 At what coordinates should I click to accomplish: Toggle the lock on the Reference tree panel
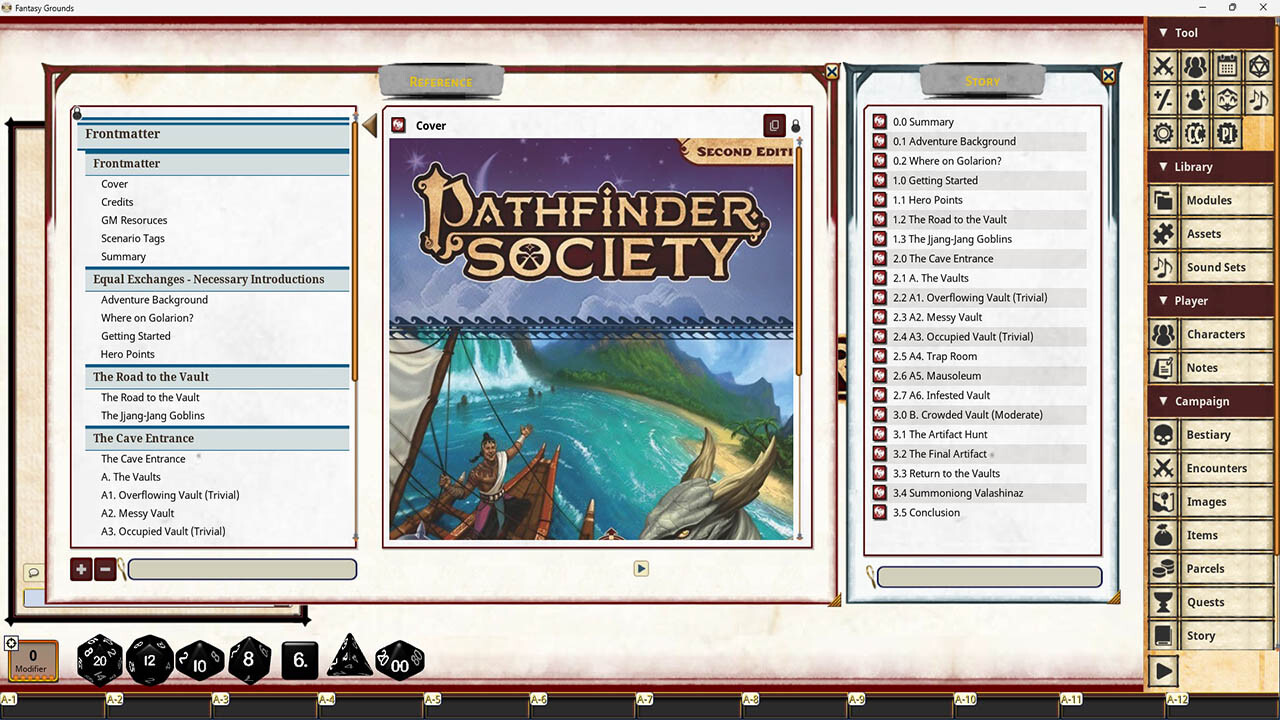click(x=77, y=115)
